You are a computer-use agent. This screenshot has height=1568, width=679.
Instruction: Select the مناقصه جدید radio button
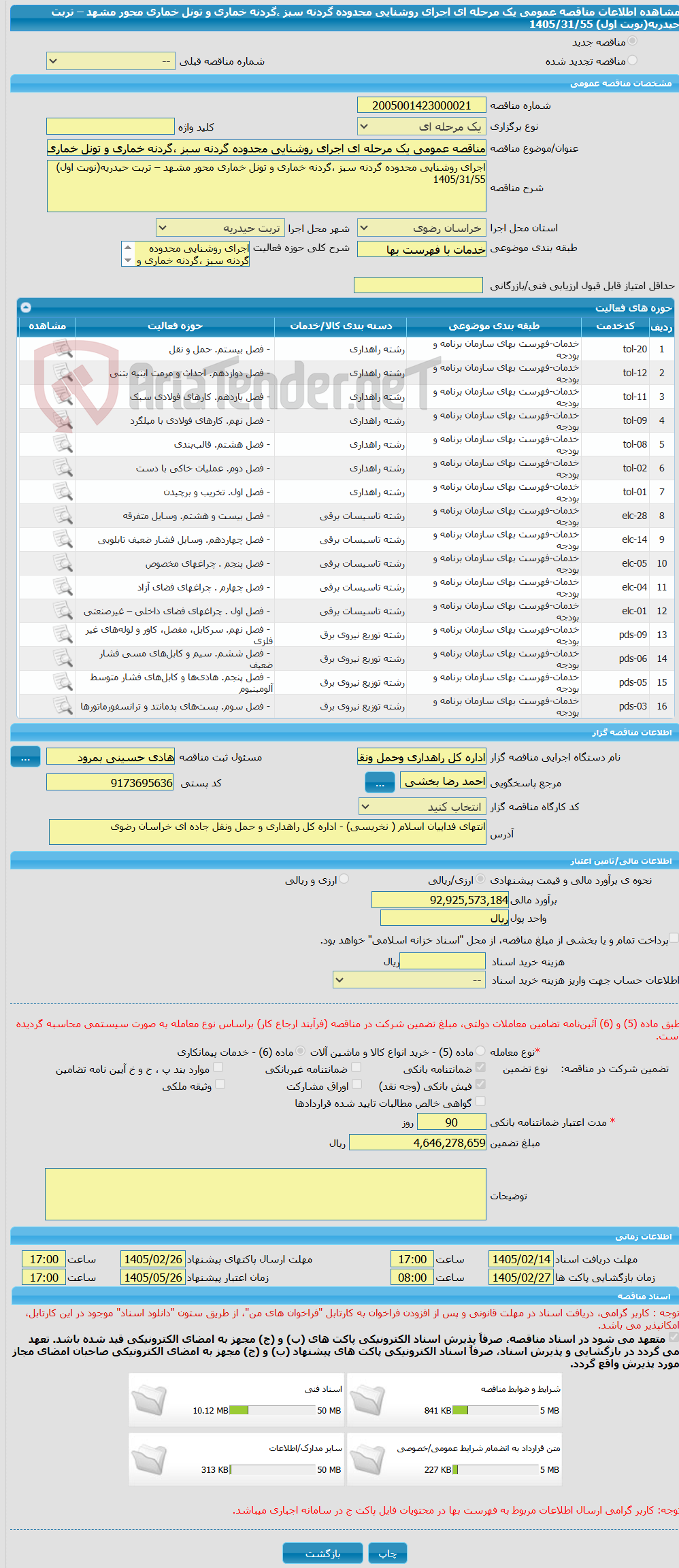coord(632,41)
